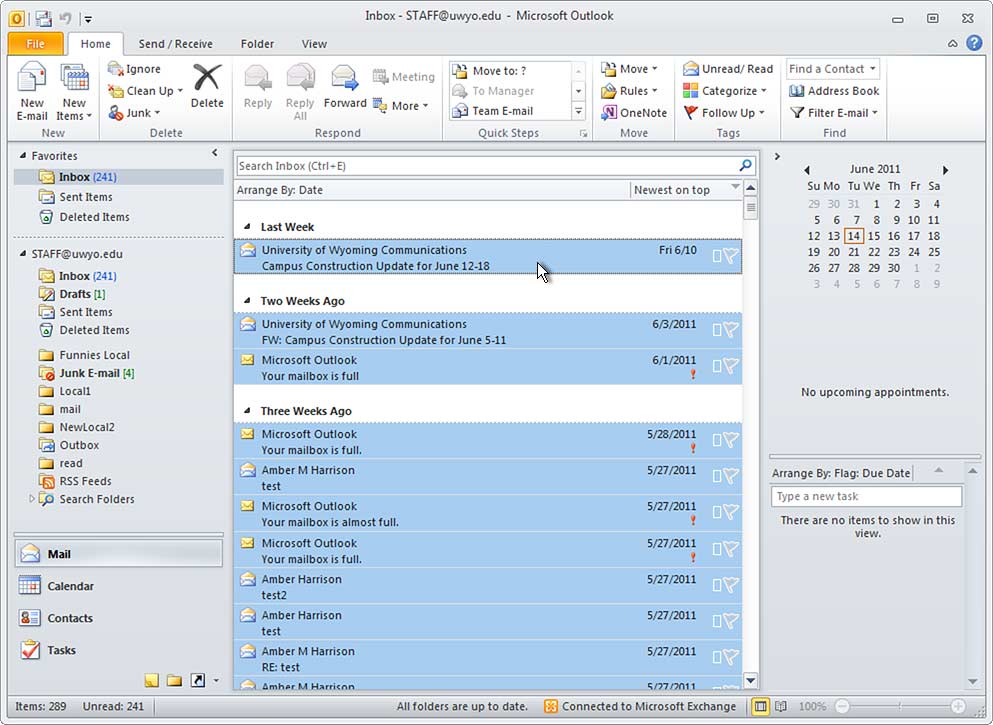Screen dimensions: 993x725
Task: Send message to OneNote
Action: pos(633,113)
